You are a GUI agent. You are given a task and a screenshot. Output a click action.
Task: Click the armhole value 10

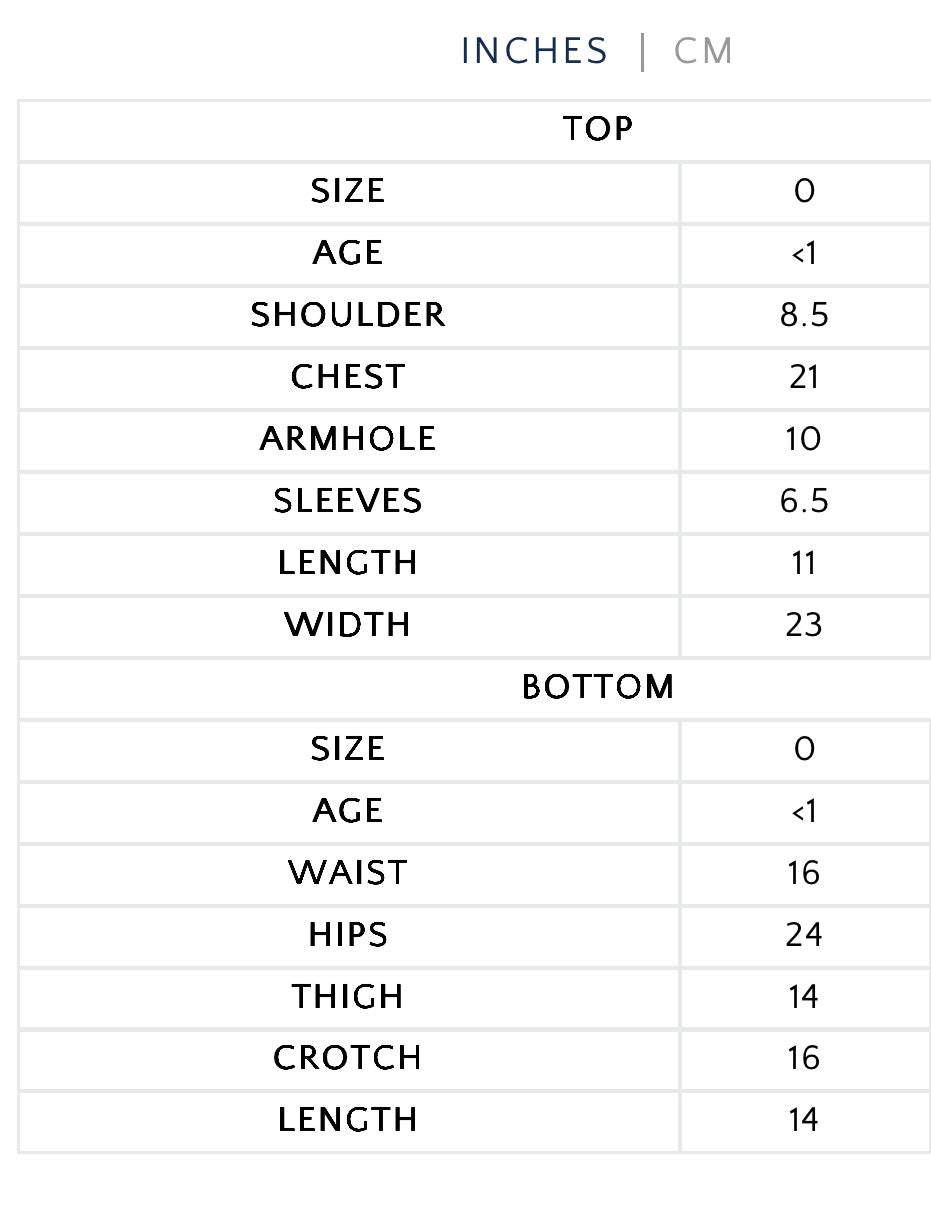(804, 439)
